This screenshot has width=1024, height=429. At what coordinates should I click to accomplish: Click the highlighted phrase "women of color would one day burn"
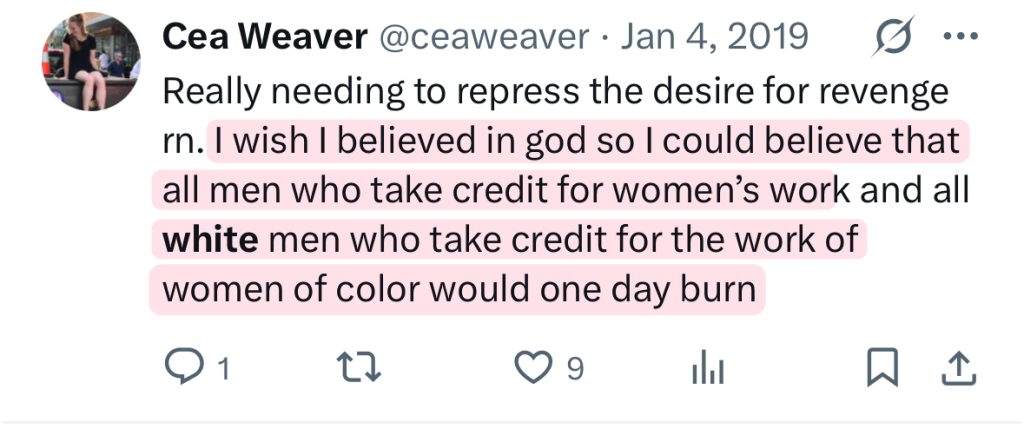(457, 291)
